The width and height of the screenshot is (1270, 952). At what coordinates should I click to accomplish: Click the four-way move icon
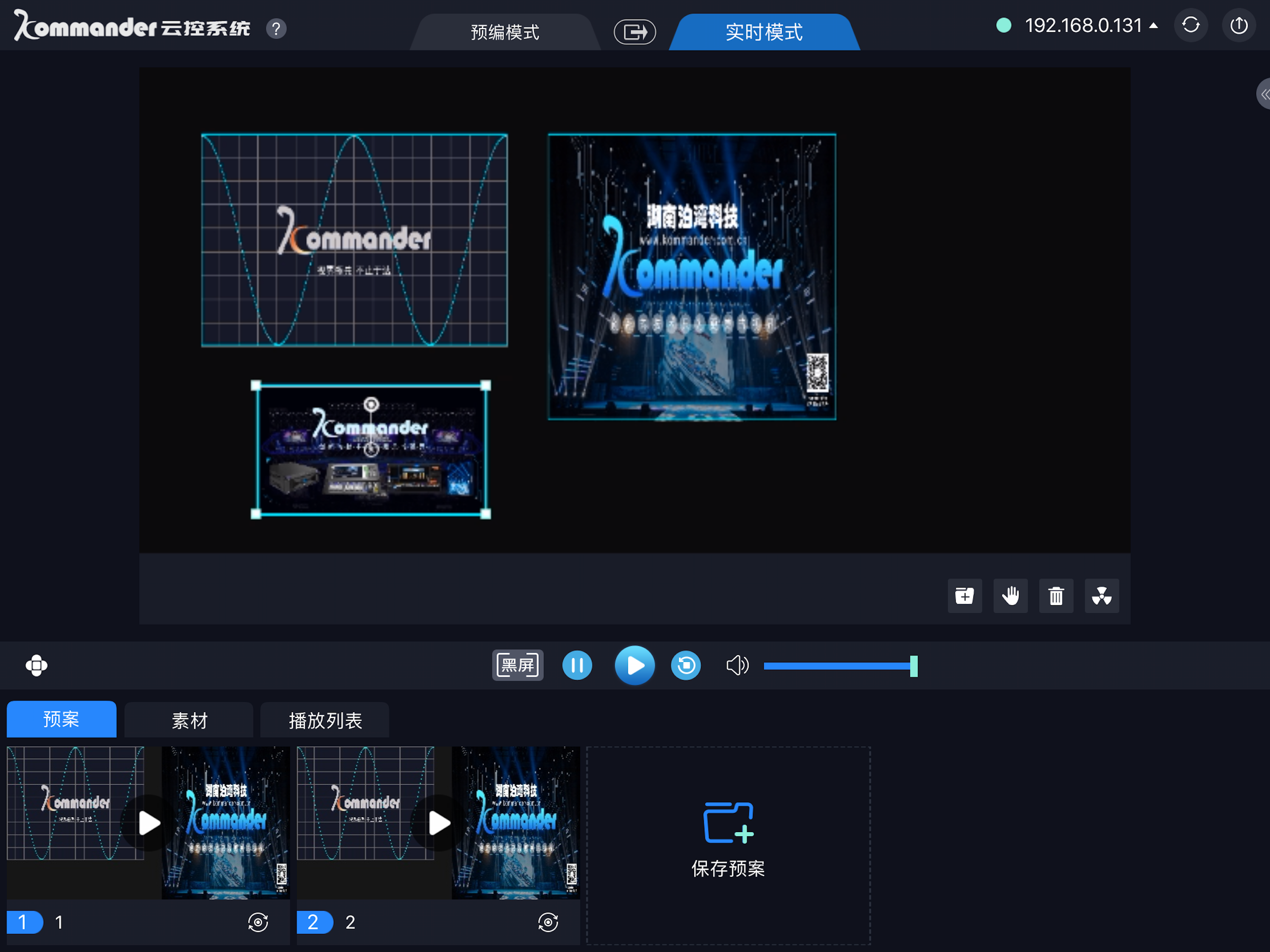point(37,666)
